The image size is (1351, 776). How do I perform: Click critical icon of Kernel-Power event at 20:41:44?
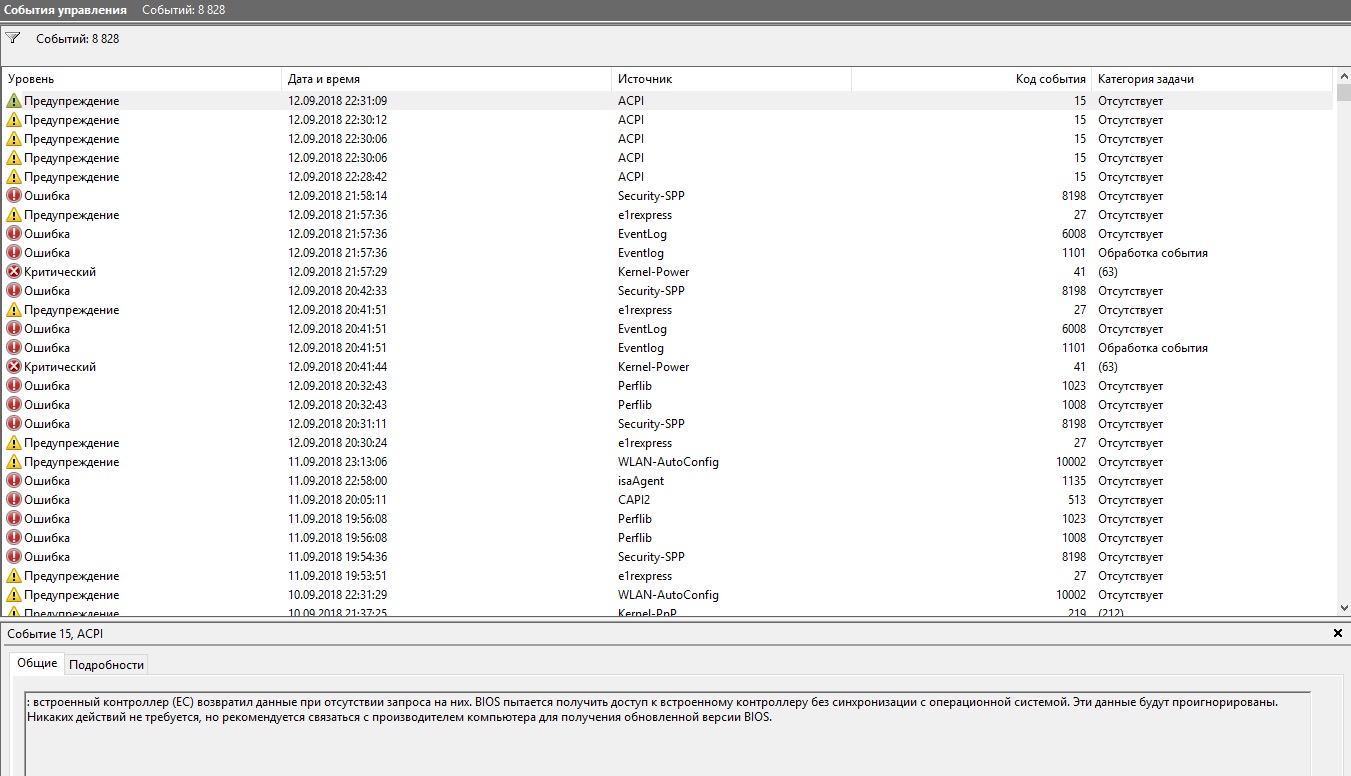click(x=14, y=367)
